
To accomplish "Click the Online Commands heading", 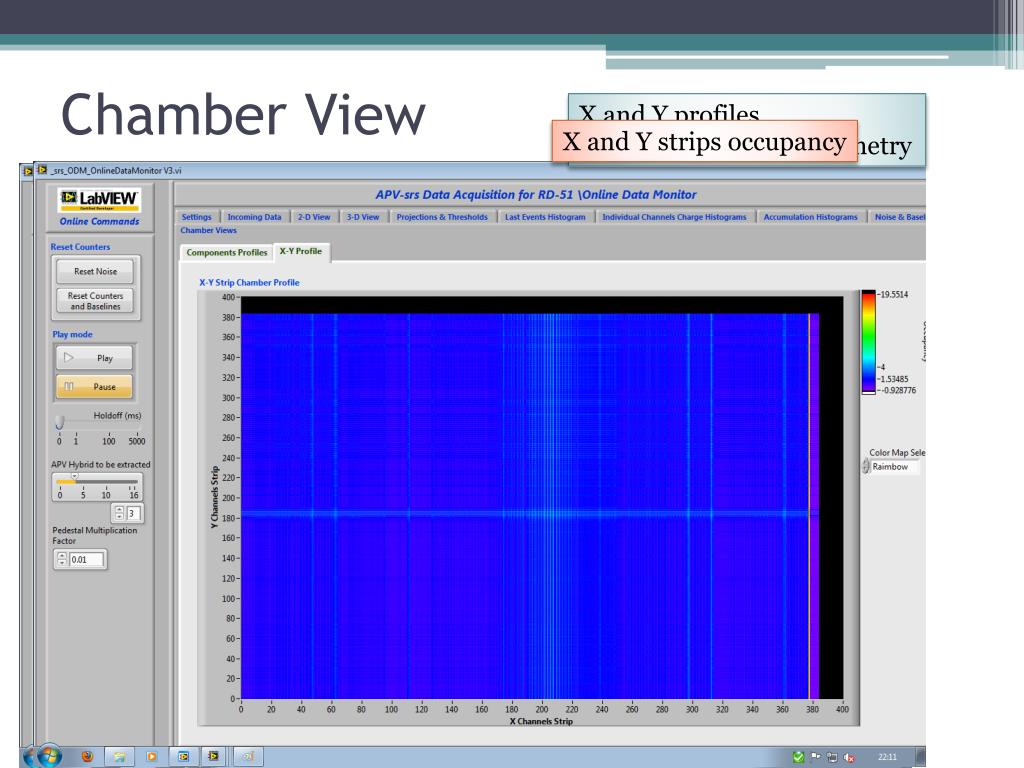I will pos(99,221).
